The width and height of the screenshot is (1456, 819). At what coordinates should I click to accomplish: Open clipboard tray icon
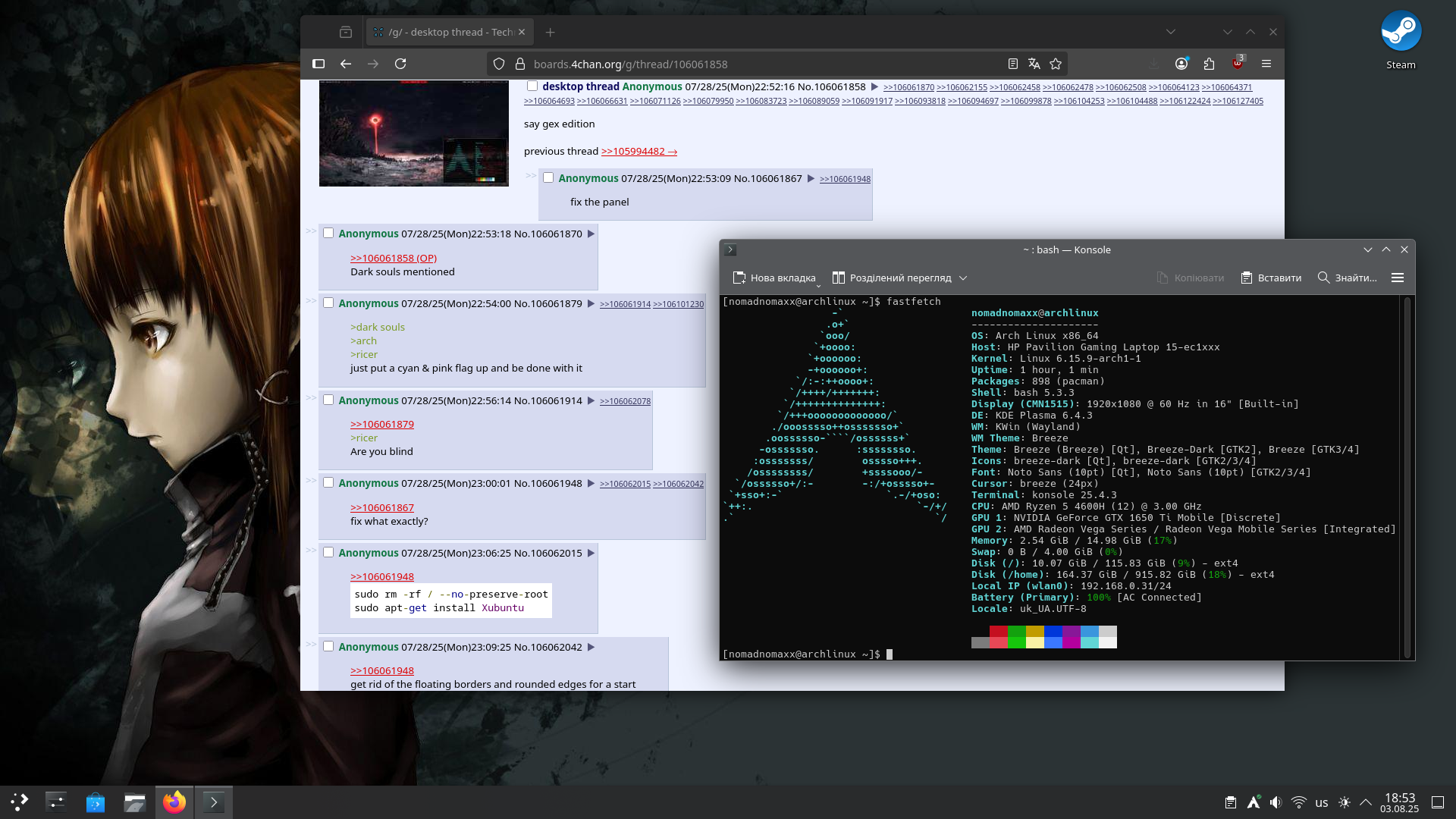click(x=1231, y=802)
